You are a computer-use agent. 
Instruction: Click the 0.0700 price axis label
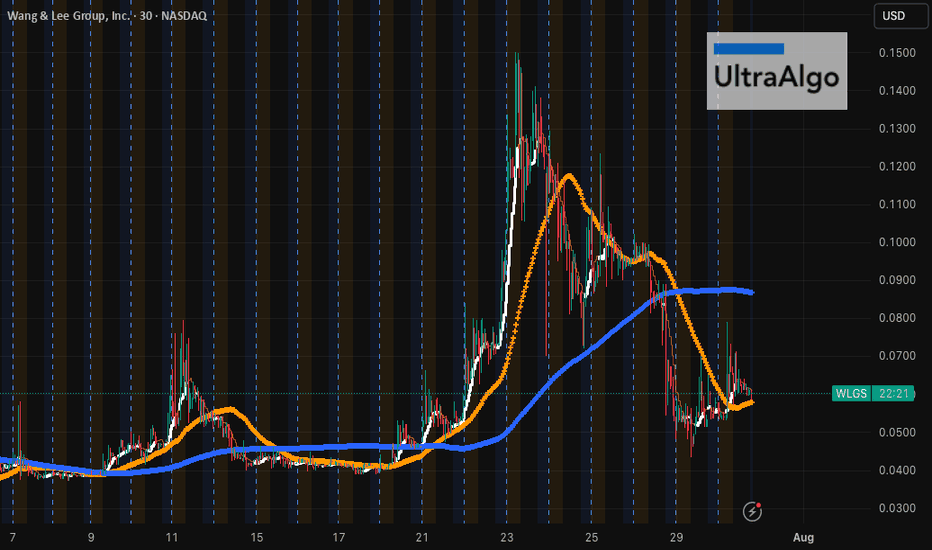click(x=897, y=356)
